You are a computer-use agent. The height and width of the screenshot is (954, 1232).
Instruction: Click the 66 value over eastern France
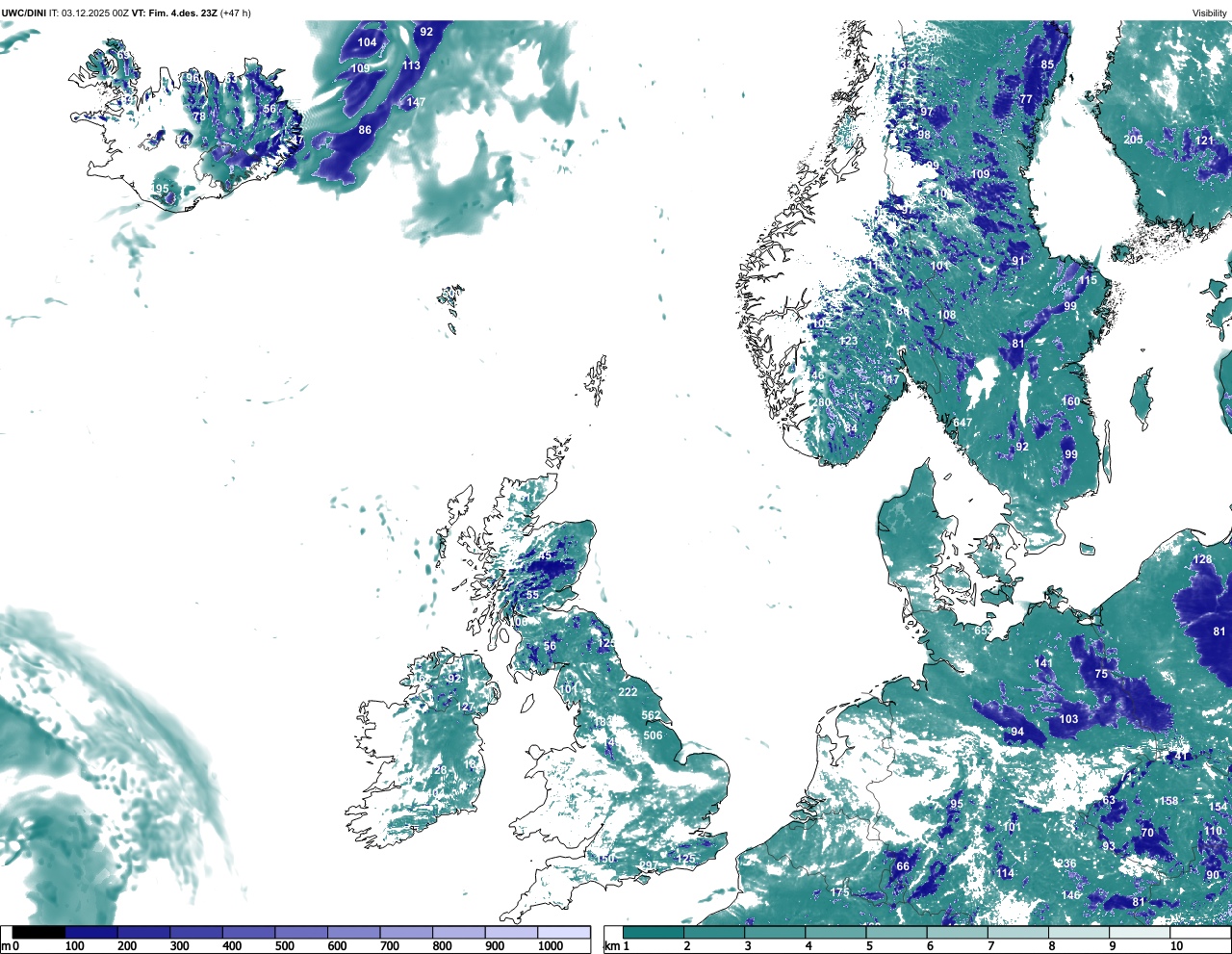pos(903,866)
